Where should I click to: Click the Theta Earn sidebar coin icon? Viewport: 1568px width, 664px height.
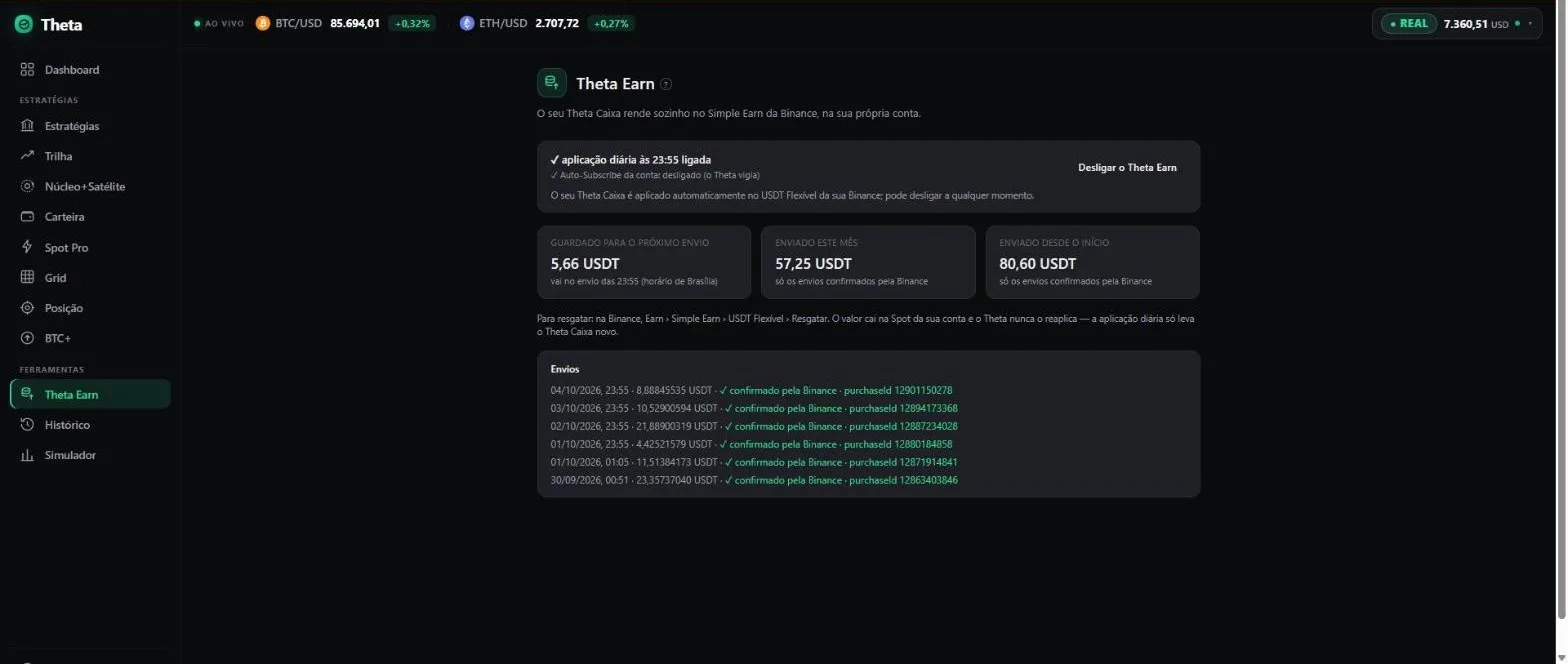[27, 394]
